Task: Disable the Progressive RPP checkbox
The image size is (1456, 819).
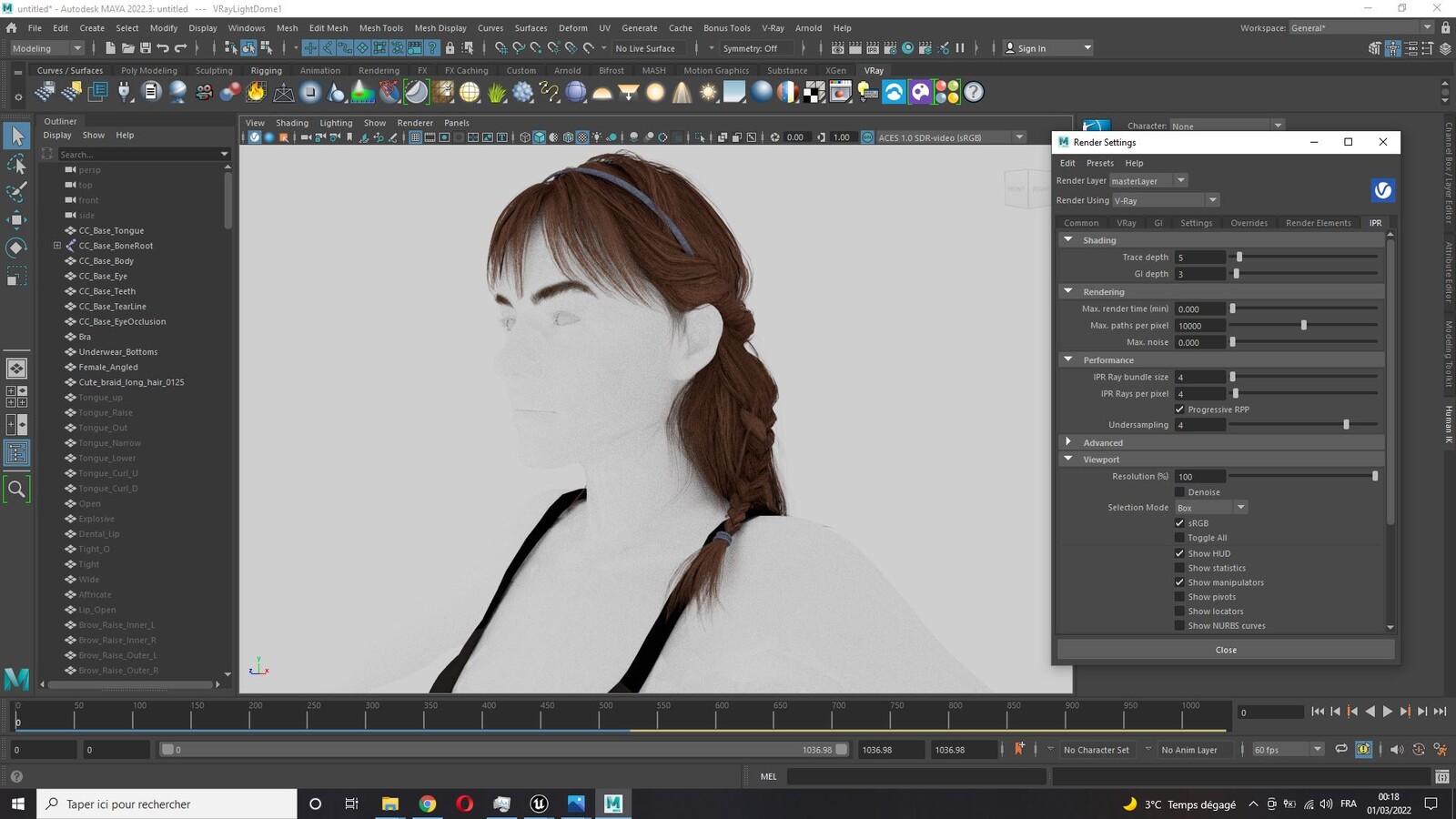Action: pos(1179,409)
